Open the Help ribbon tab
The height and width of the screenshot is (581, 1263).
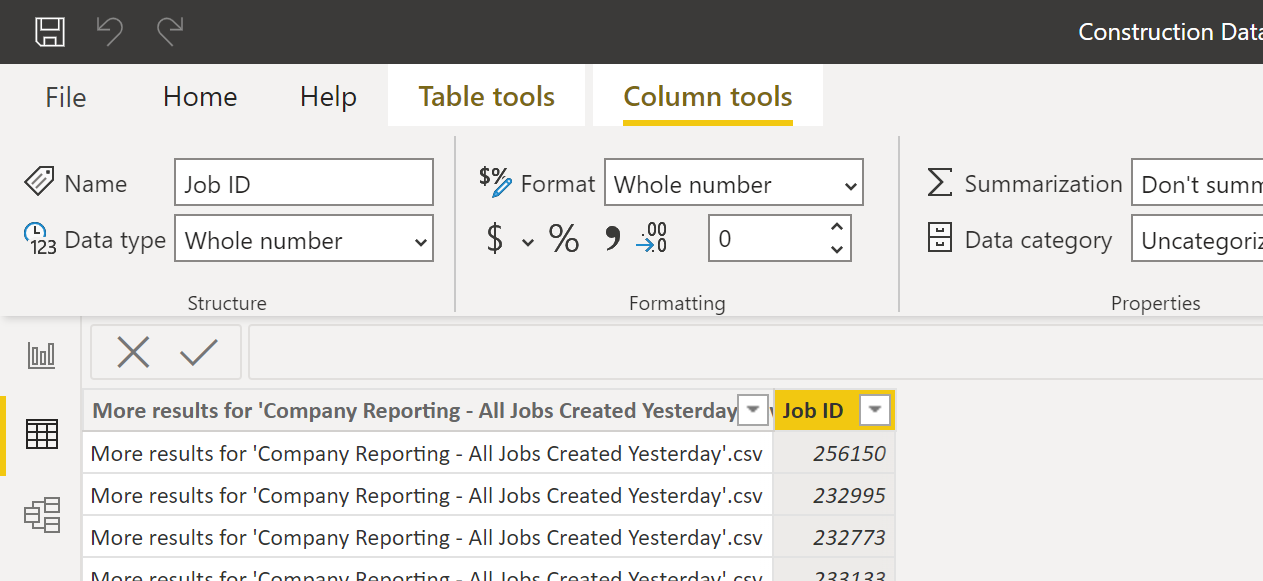[328, 97]
